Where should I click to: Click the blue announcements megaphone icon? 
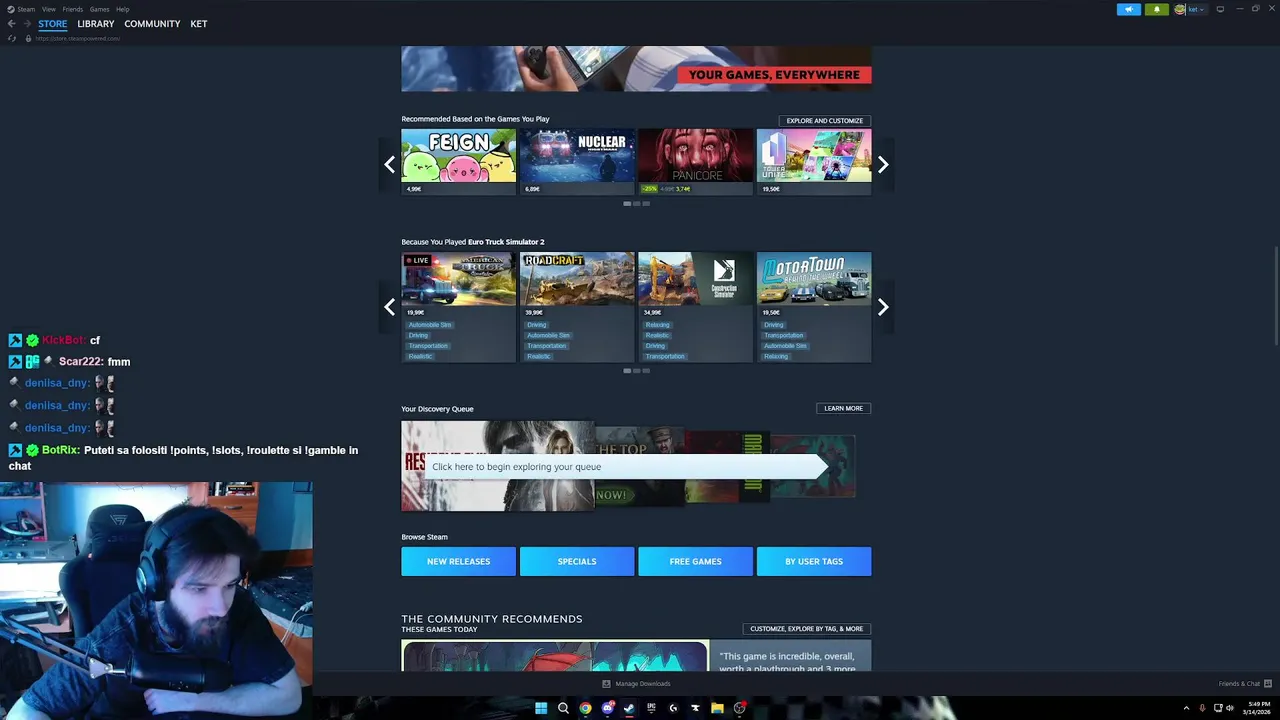(1129, 9)
